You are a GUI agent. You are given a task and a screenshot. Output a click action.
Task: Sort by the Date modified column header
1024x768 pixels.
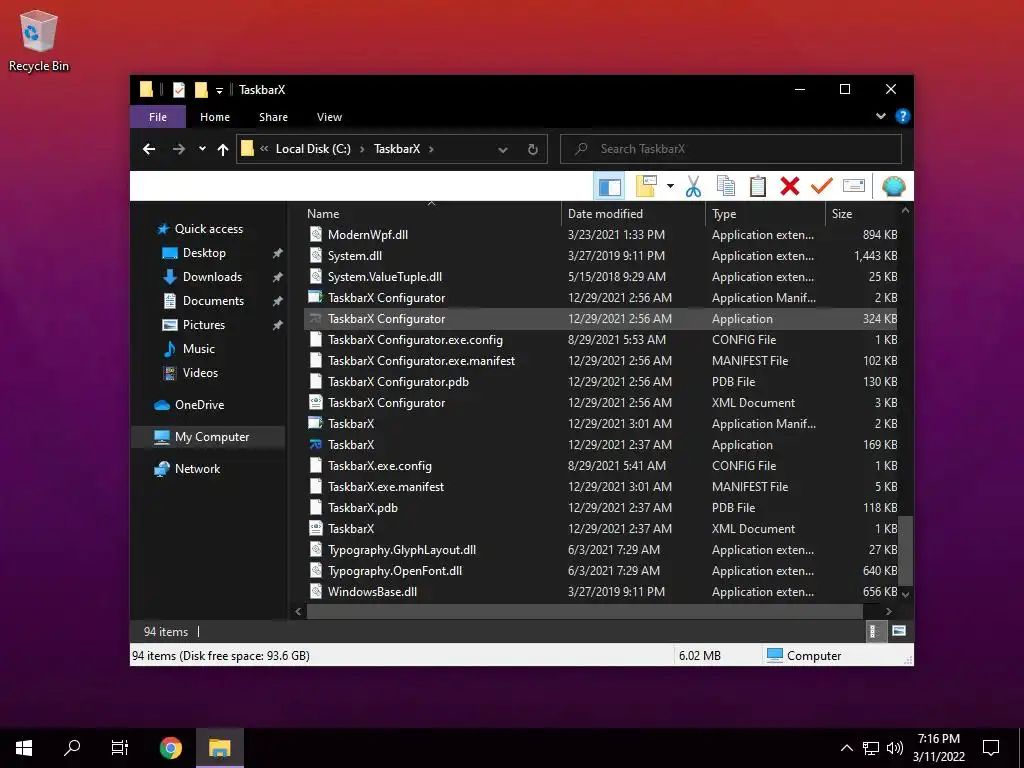coord(633,214)
